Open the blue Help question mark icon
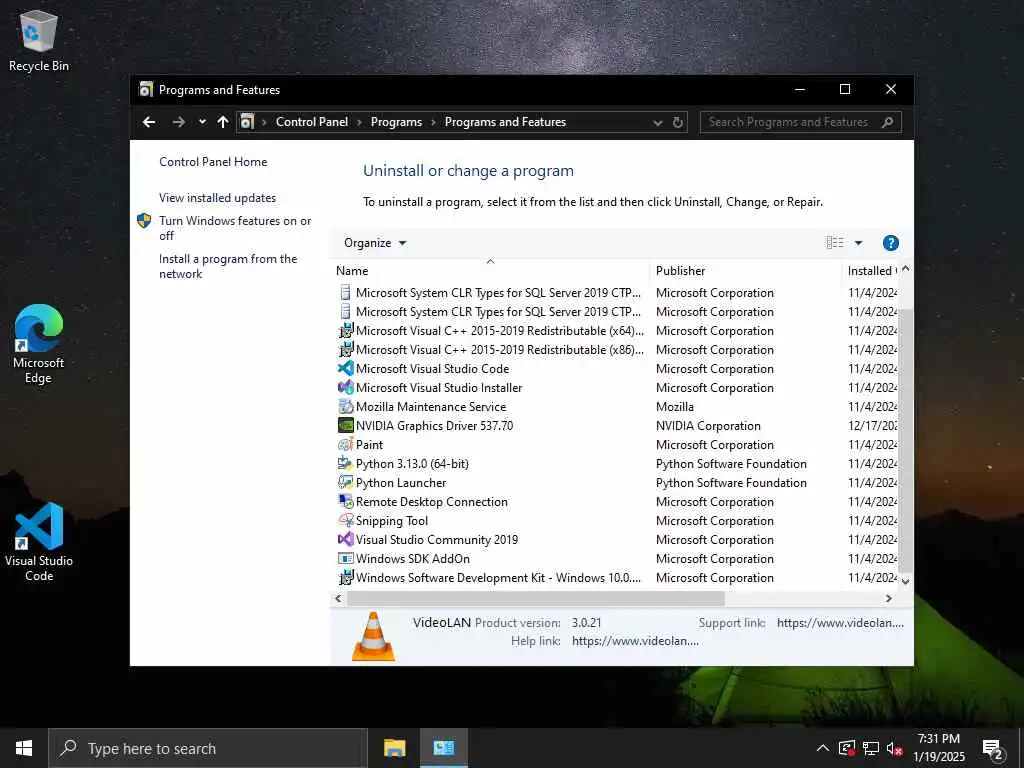Image resolution: width=1024 pixels, height=768 pixels. point(890,243)
